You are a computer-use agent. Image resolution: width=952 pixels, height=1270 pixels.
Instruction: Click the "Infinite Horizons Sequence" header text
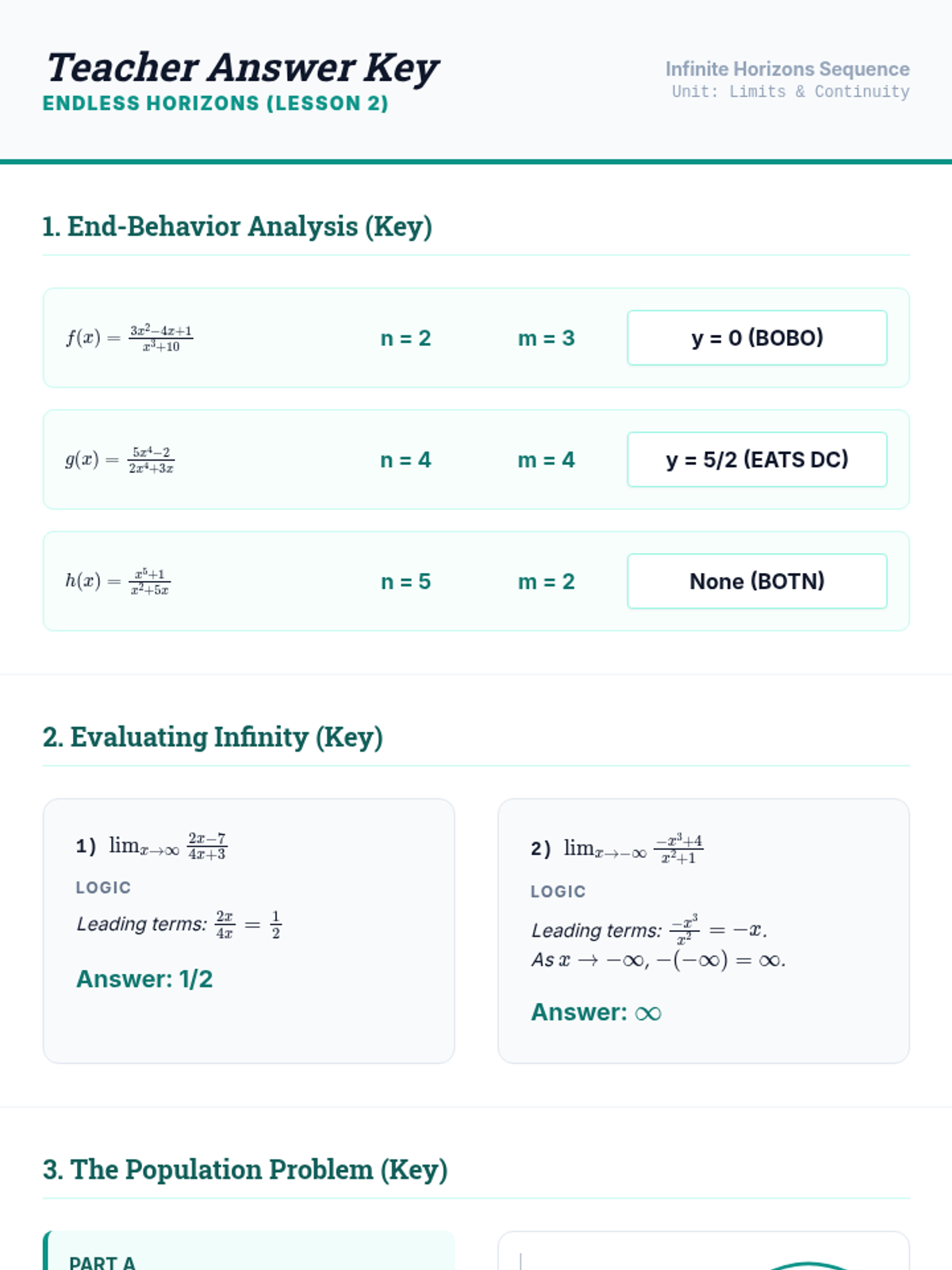point(787,69)
